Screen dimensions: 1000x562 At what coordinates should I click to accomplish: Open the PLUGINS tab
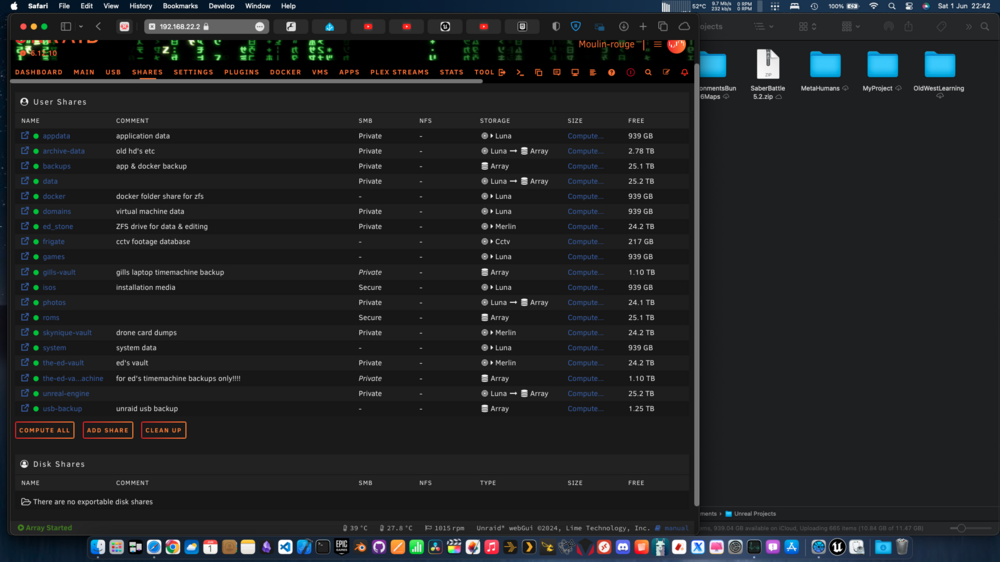(x=242, y=73)
